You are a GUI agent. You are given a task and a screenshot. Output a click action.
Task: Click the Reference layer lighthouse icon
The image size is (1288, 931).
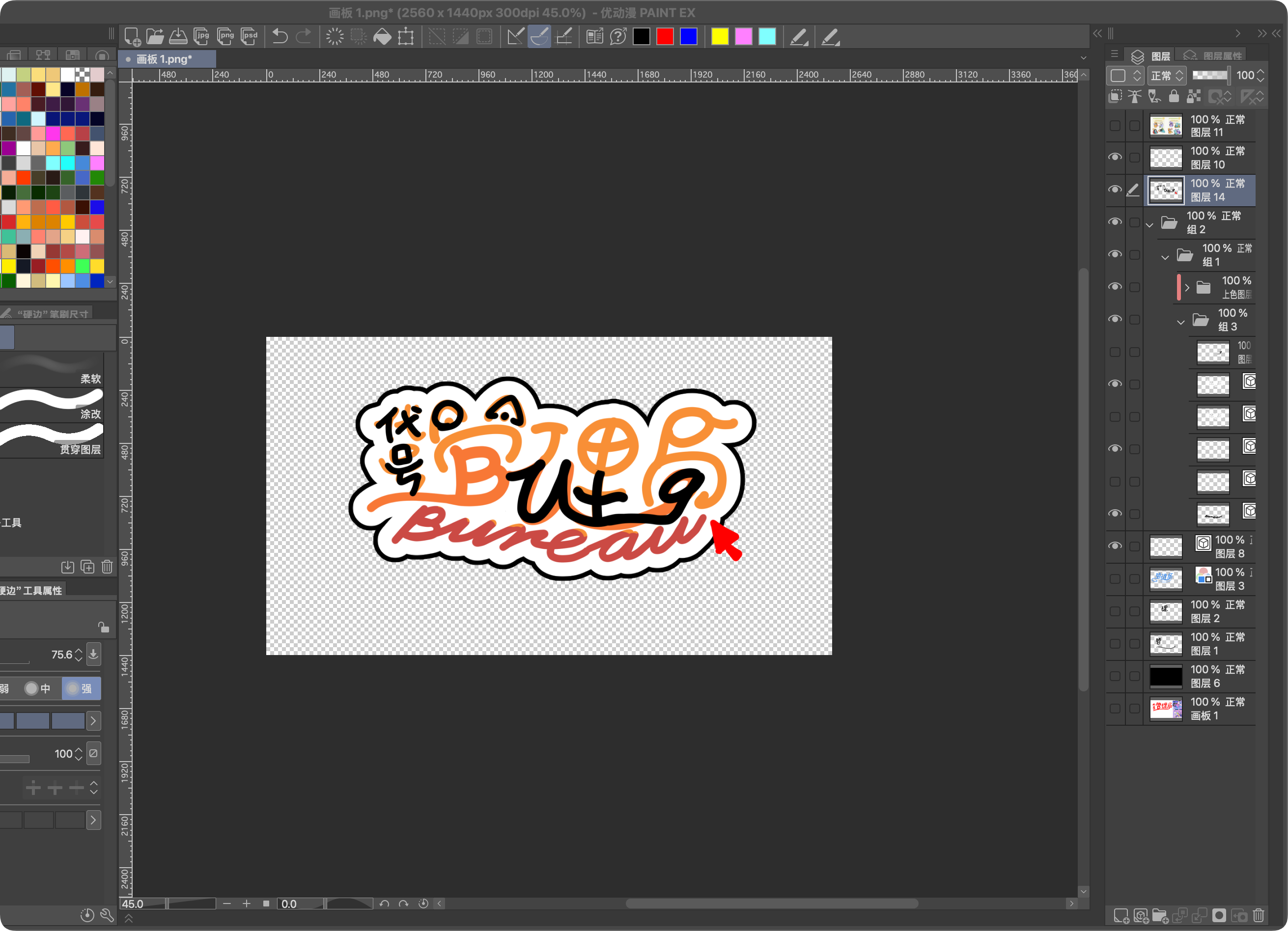pyautogui.click(x=1134, y=97)
